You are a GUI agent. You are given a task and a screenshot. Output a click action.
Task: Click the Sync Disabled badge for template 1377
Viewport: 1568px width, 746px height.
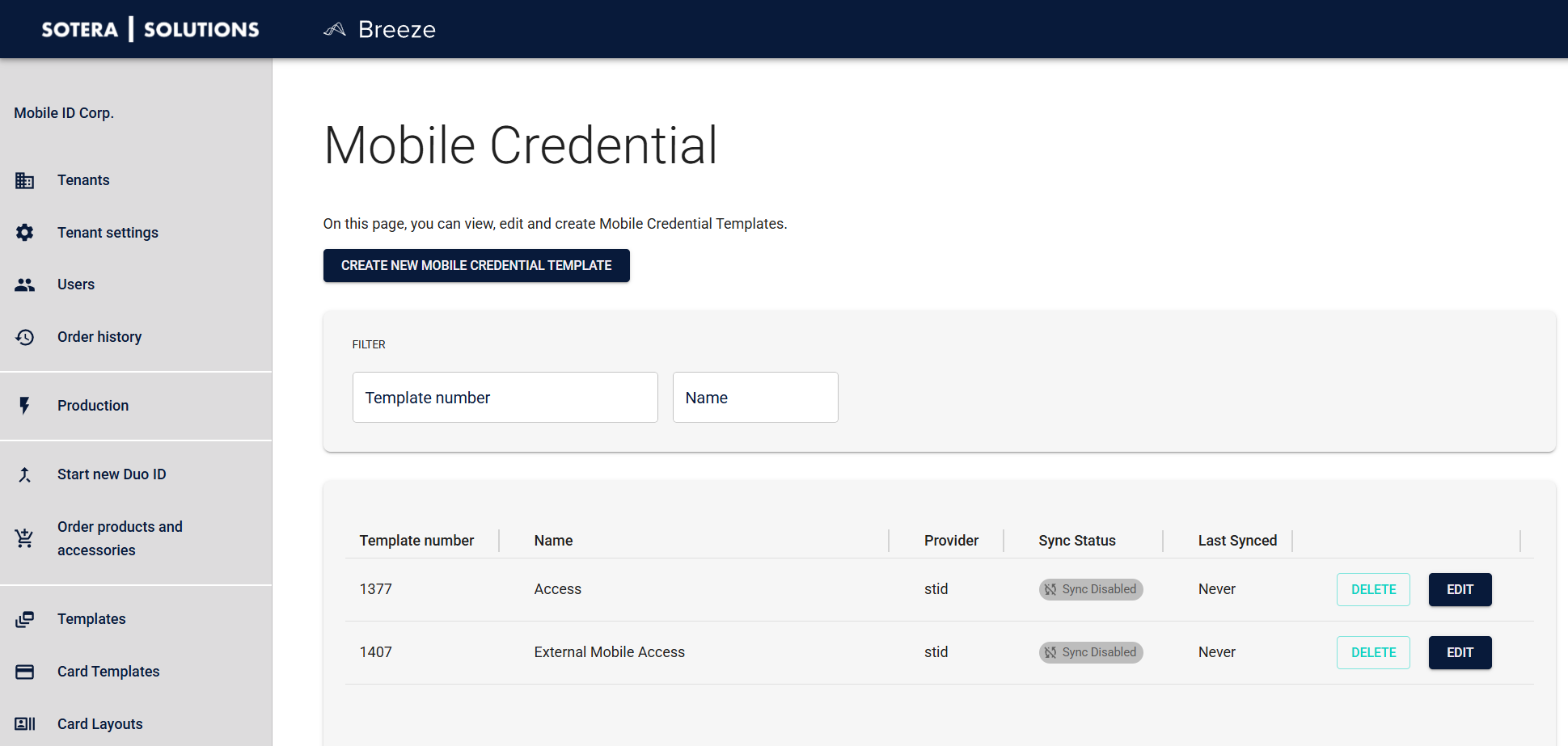click(1090, 589)
